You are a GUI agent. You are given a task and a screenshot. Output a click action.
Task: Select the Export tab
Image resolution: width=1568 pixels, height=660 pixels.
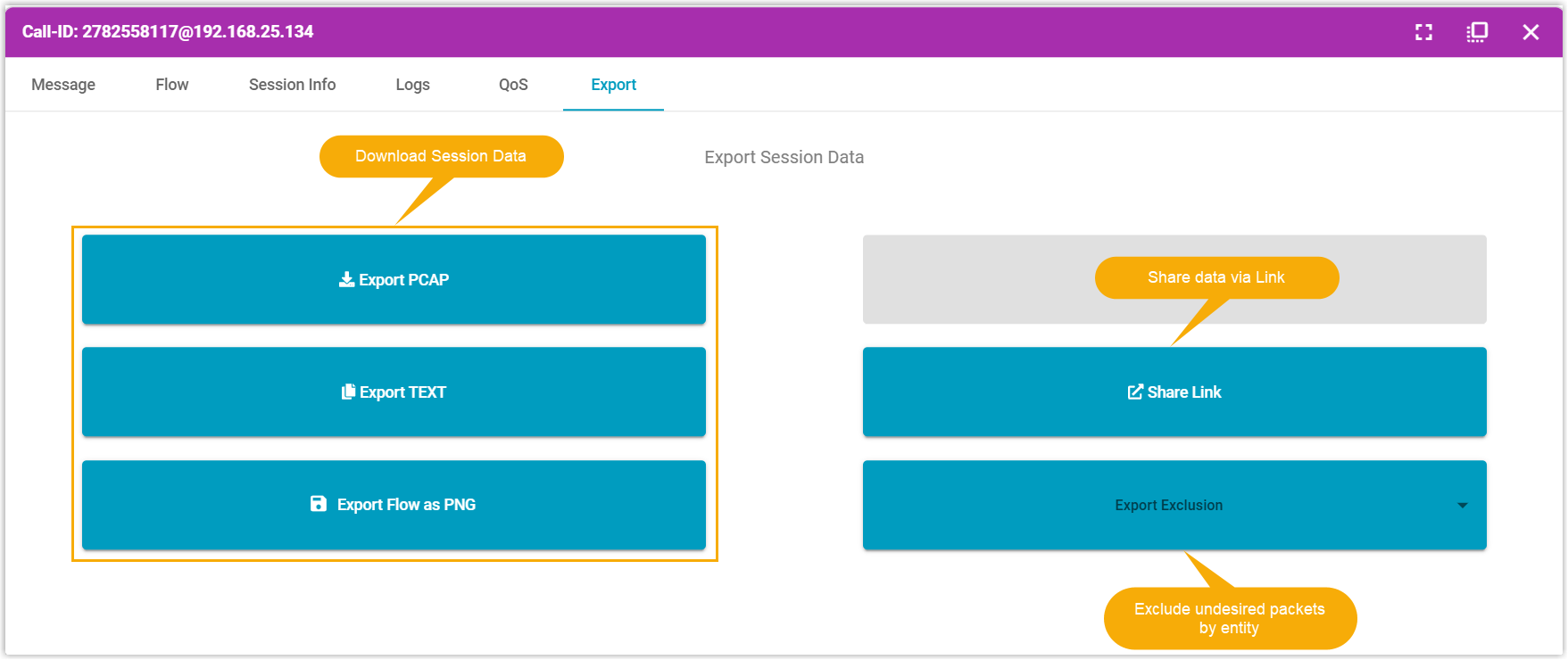(x=613, y=85)
